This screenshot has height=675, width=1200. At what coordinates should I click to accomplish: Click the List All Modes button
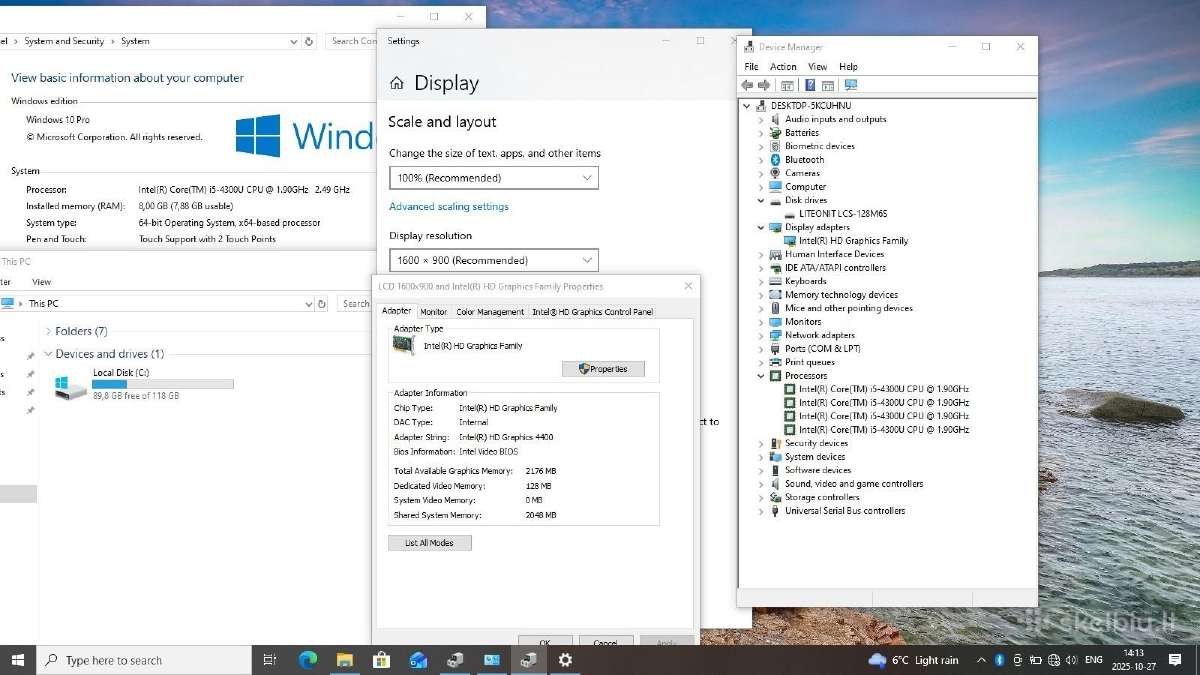point(429,543)
